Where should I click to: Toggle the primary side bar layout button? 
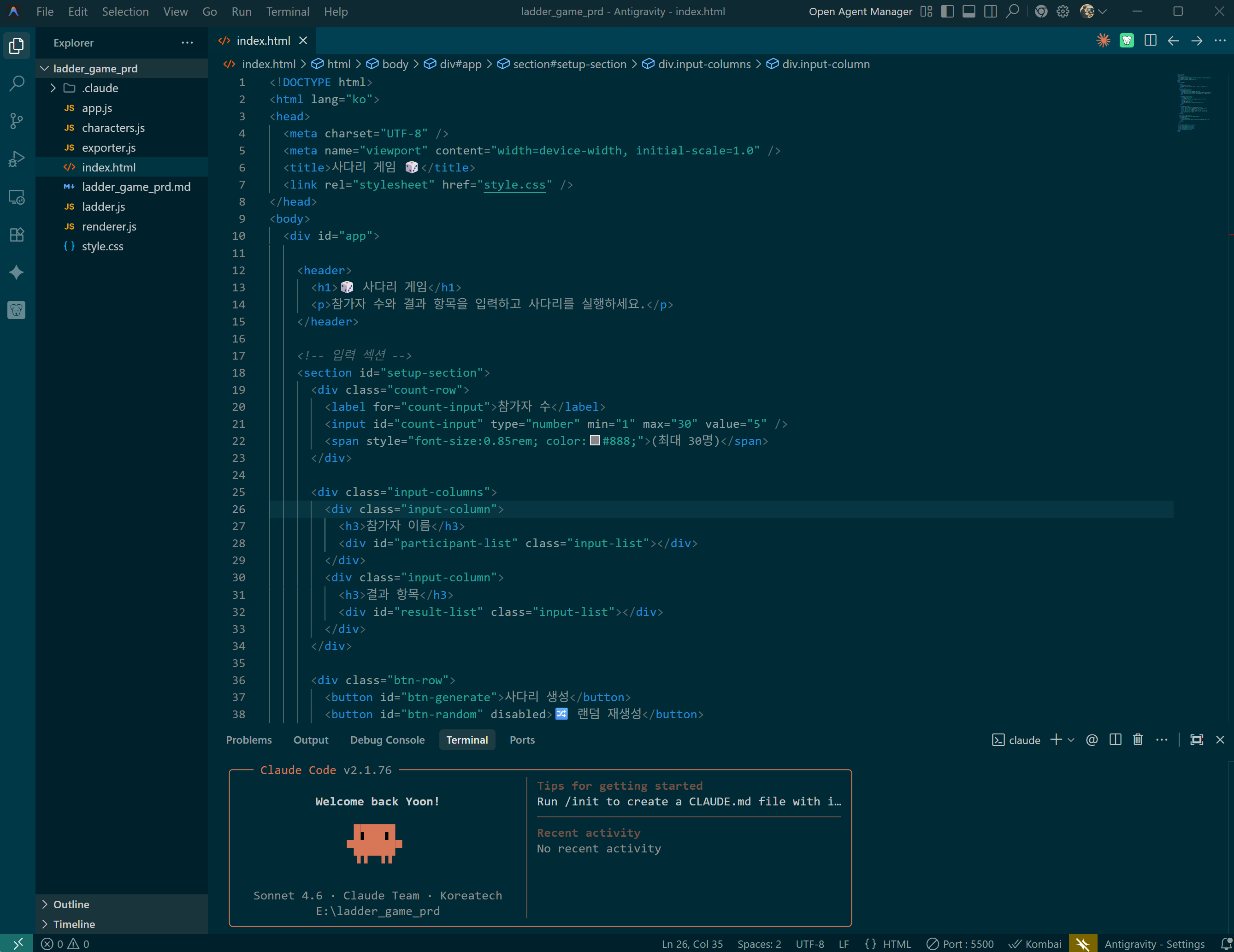coord(948,12)
